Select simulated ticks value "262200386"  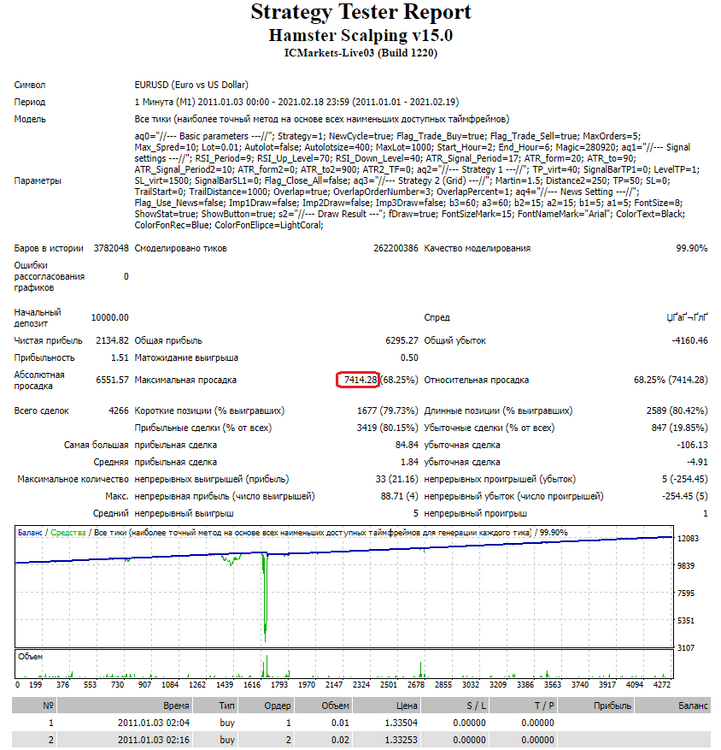396,248
